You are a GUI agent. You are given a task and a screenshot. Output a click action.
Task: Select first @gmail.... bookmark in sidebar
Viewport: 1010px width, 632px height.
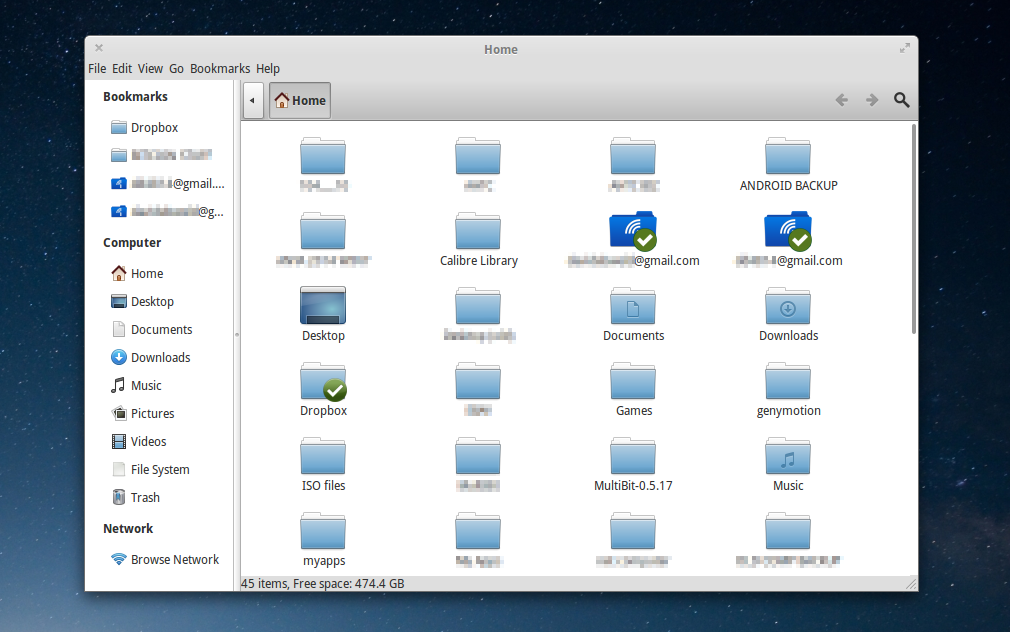pyautogui.click(x=167, y=184)
